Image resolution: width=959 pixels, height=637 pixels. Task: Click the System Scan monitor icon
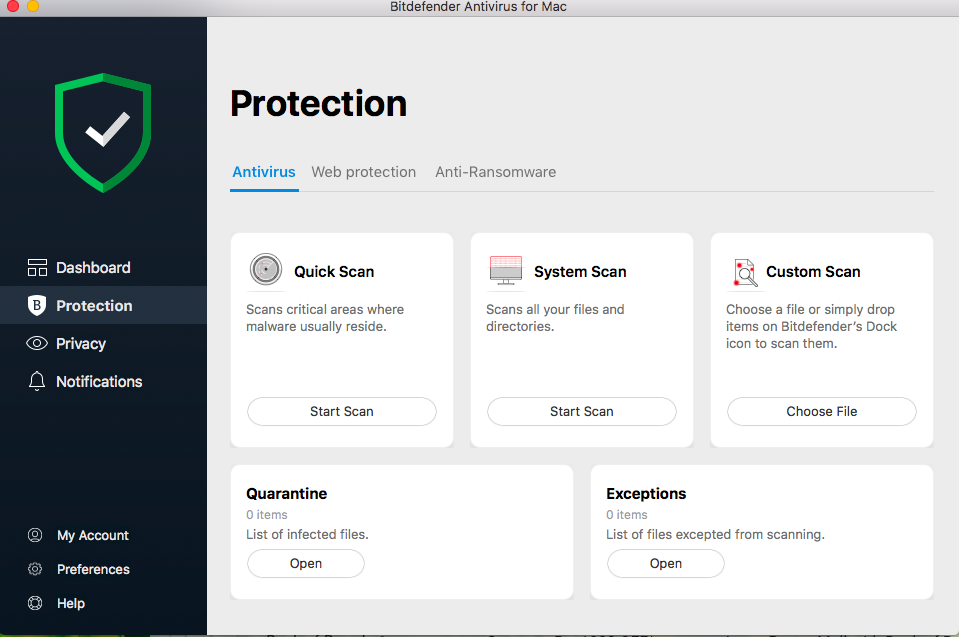(506, 270)
